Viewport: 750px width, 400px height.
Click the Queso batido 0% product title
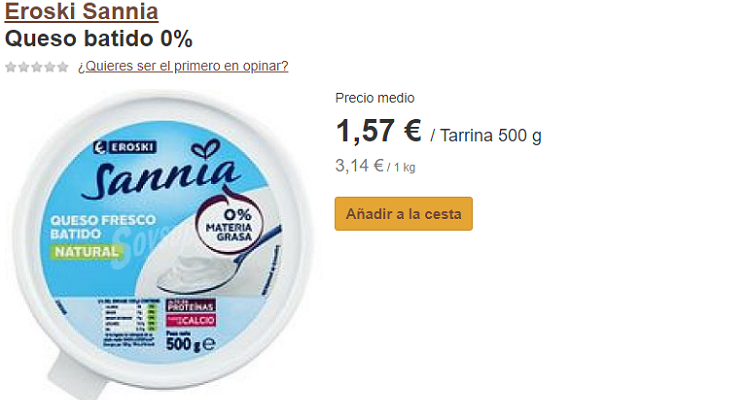(99, 39)
